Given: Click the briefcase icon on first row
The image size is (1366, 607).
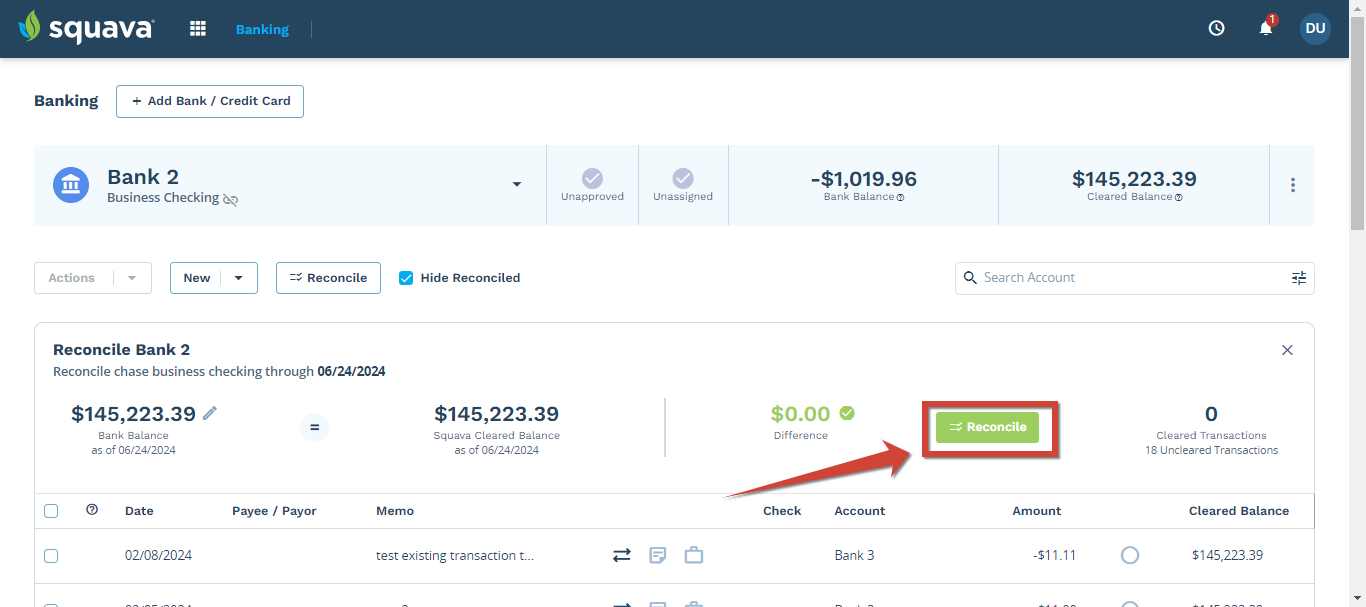Looking at the screenshot, I should click(693, 555).
